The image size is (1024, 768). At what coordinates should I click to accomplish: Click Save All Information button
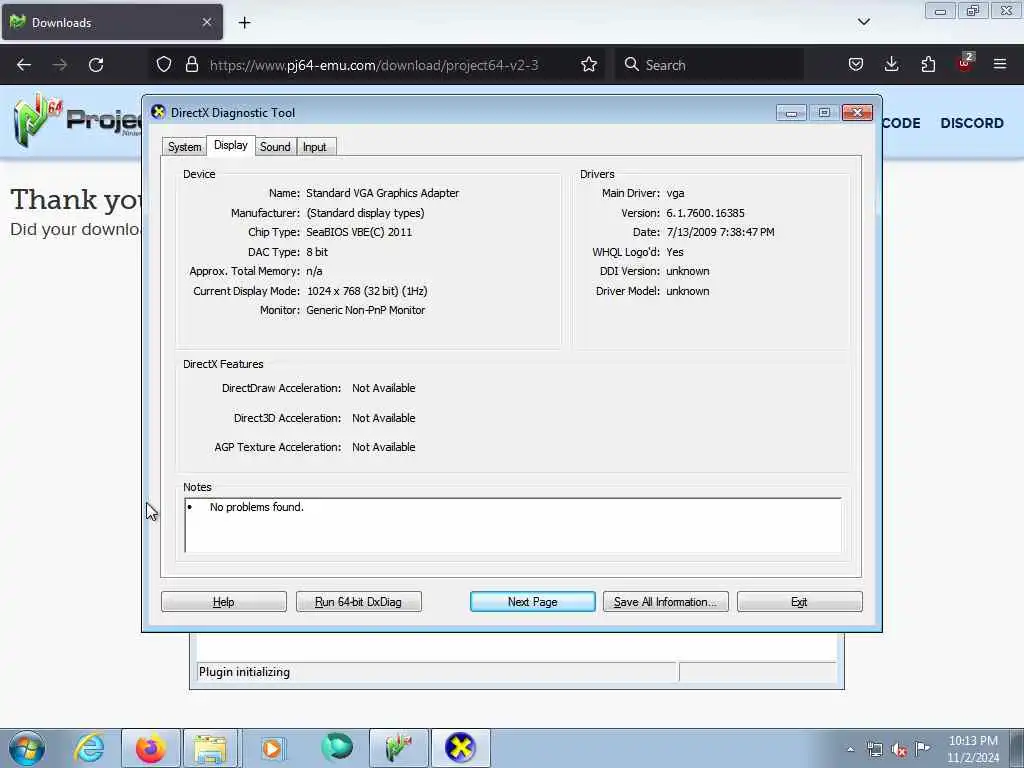click(665, 602)
